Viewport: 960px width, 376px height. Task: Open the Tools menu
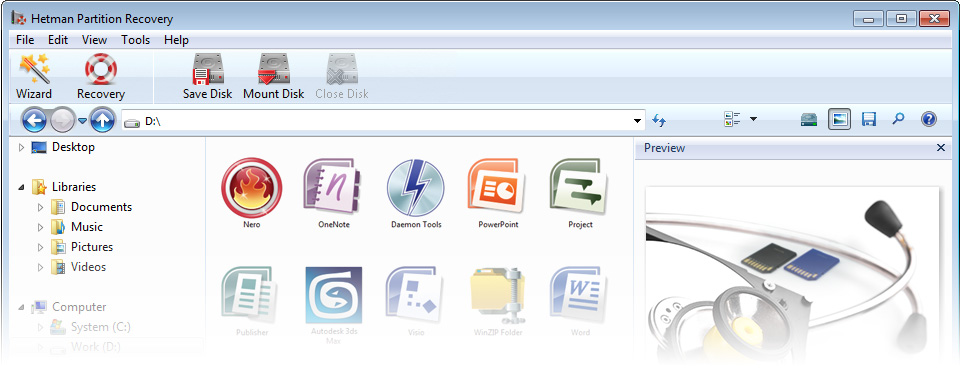[135, 40]
